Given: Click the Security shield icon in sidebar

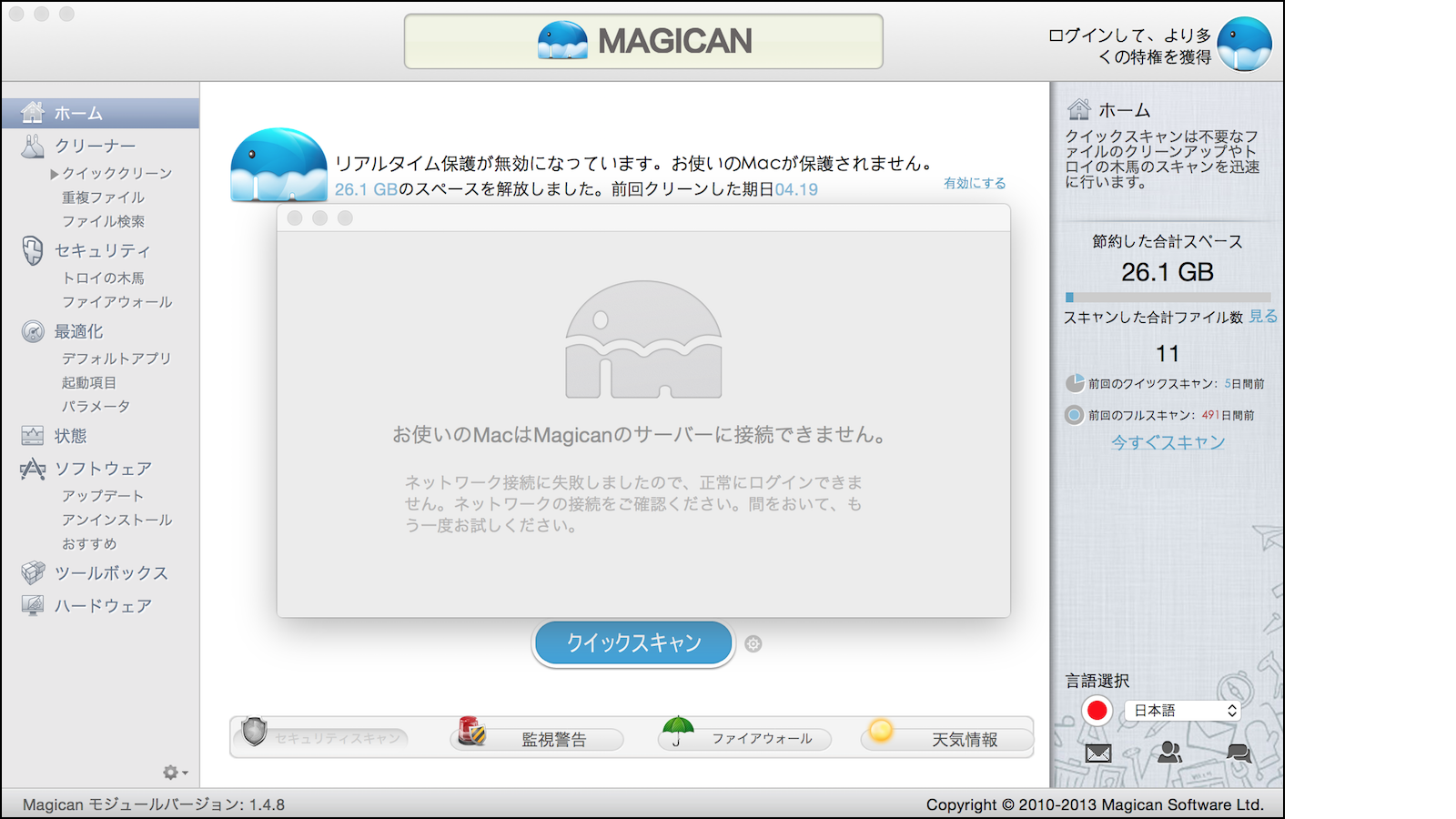Looking at the screenshot, I should (x=33, y=250).
